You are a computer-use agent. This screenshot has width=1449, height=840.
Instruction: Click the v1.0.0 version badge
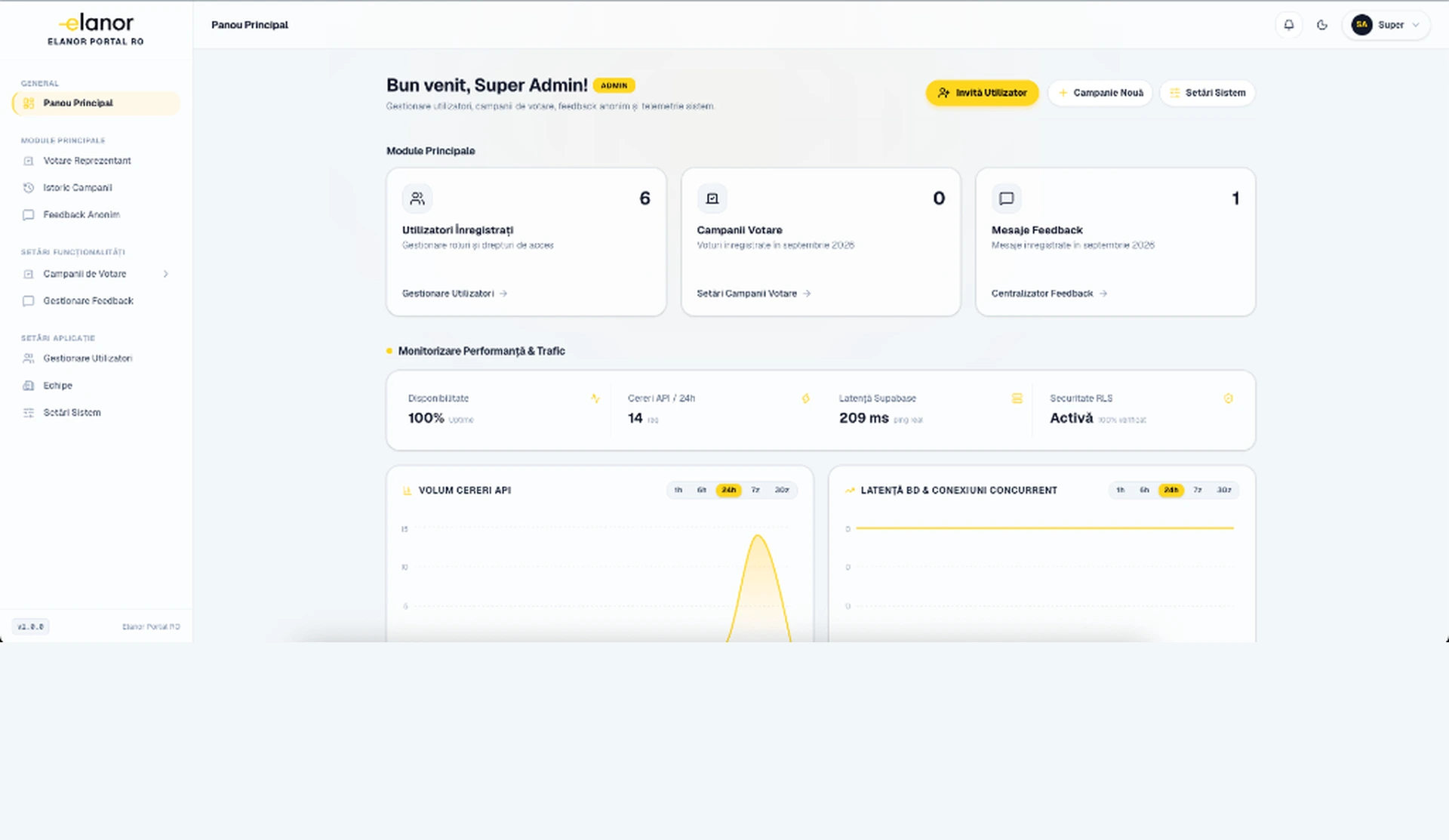click(x=31, y=627)
